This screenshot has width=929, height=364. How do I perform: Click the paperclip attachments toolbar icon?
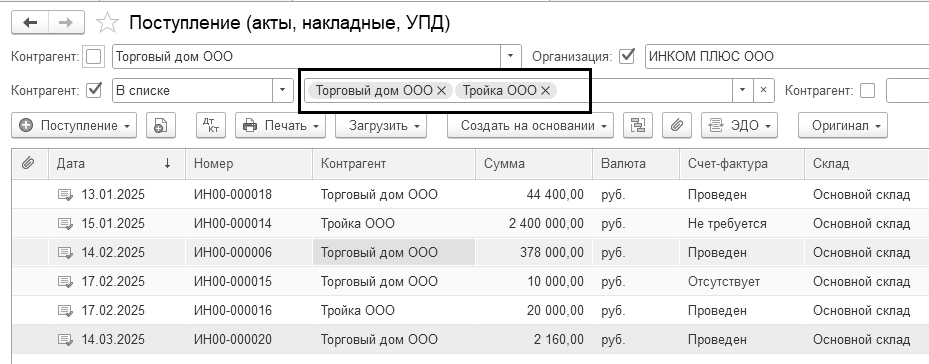coord(677,126)
